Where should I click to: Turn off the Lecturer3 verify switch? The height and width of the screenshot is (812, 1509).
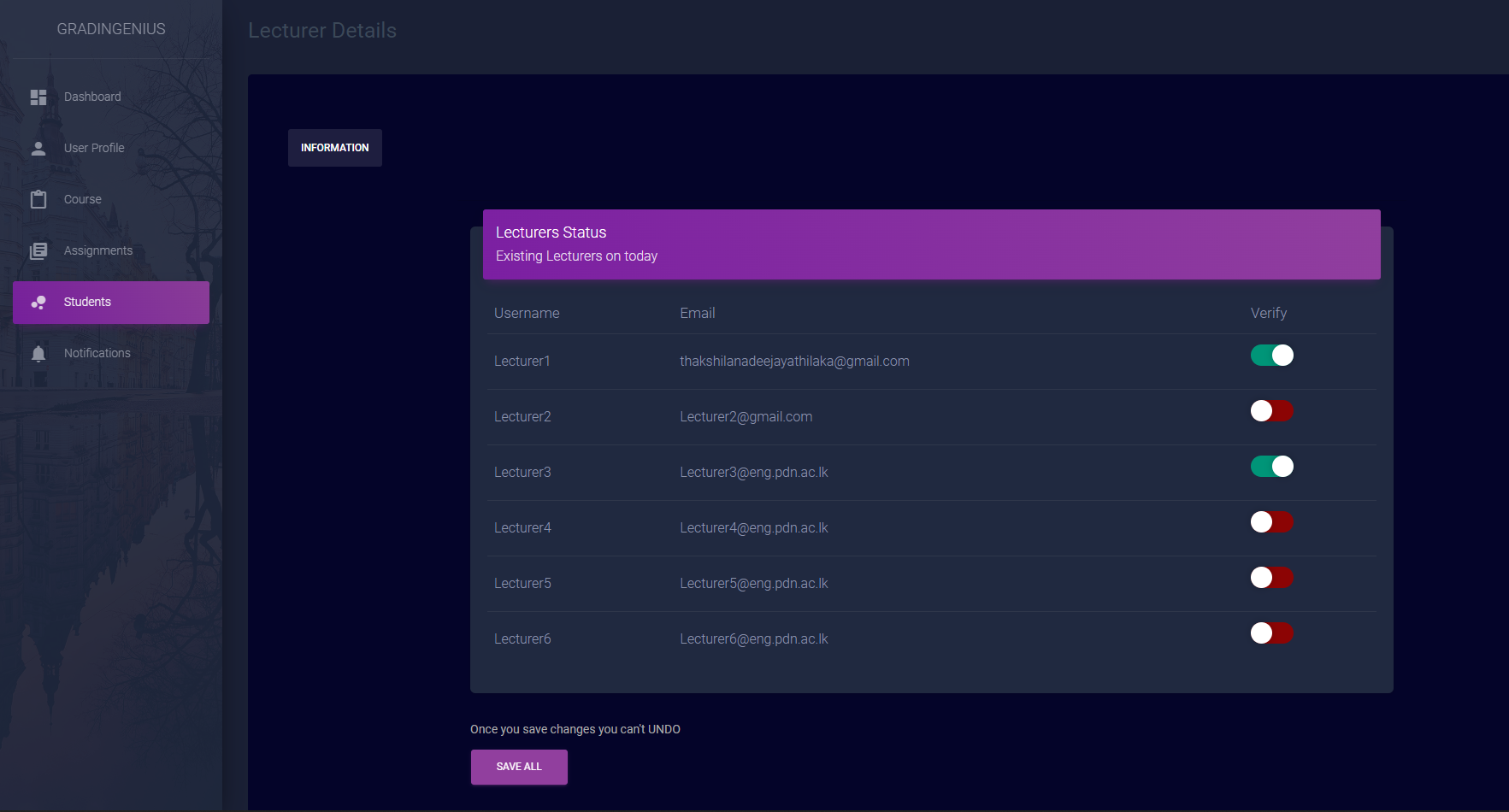point(1272,467)
